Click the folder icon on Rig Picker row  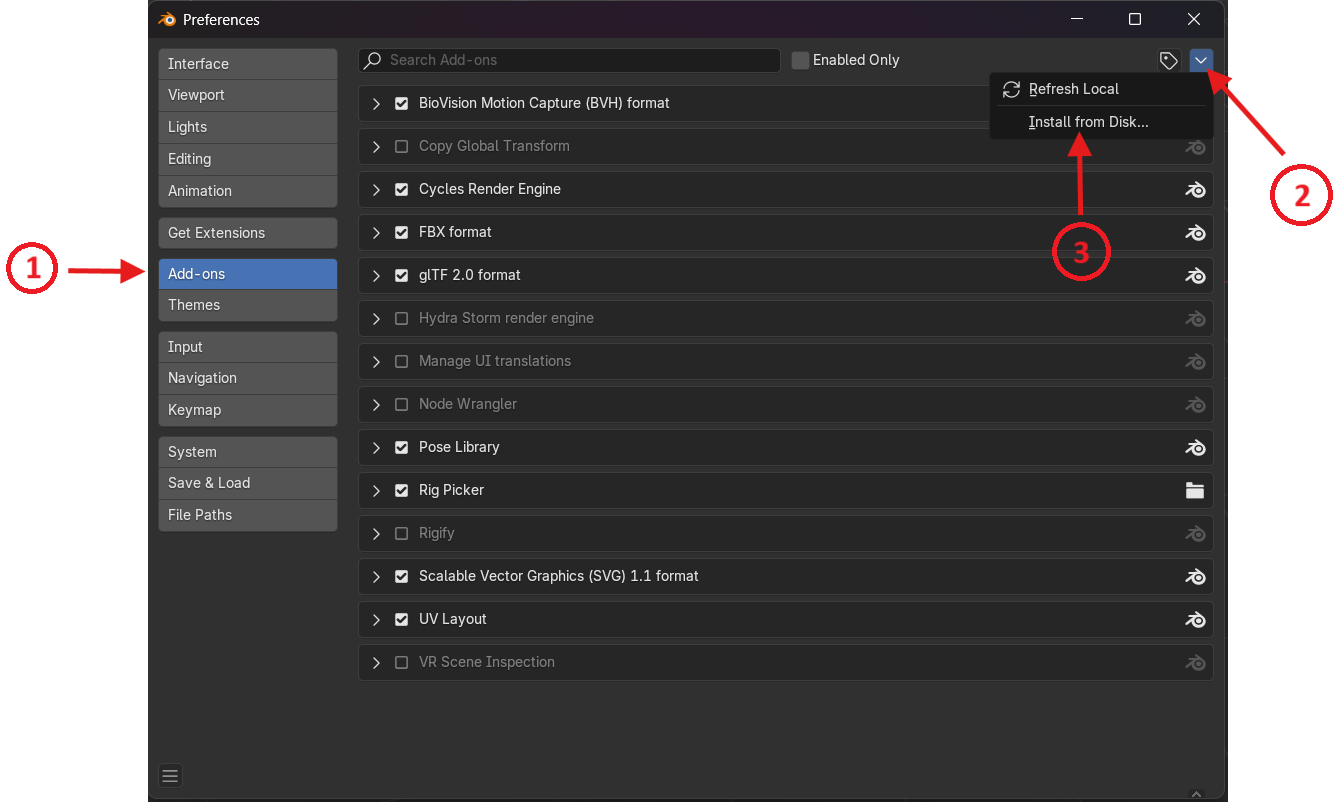coord(1195,490)
